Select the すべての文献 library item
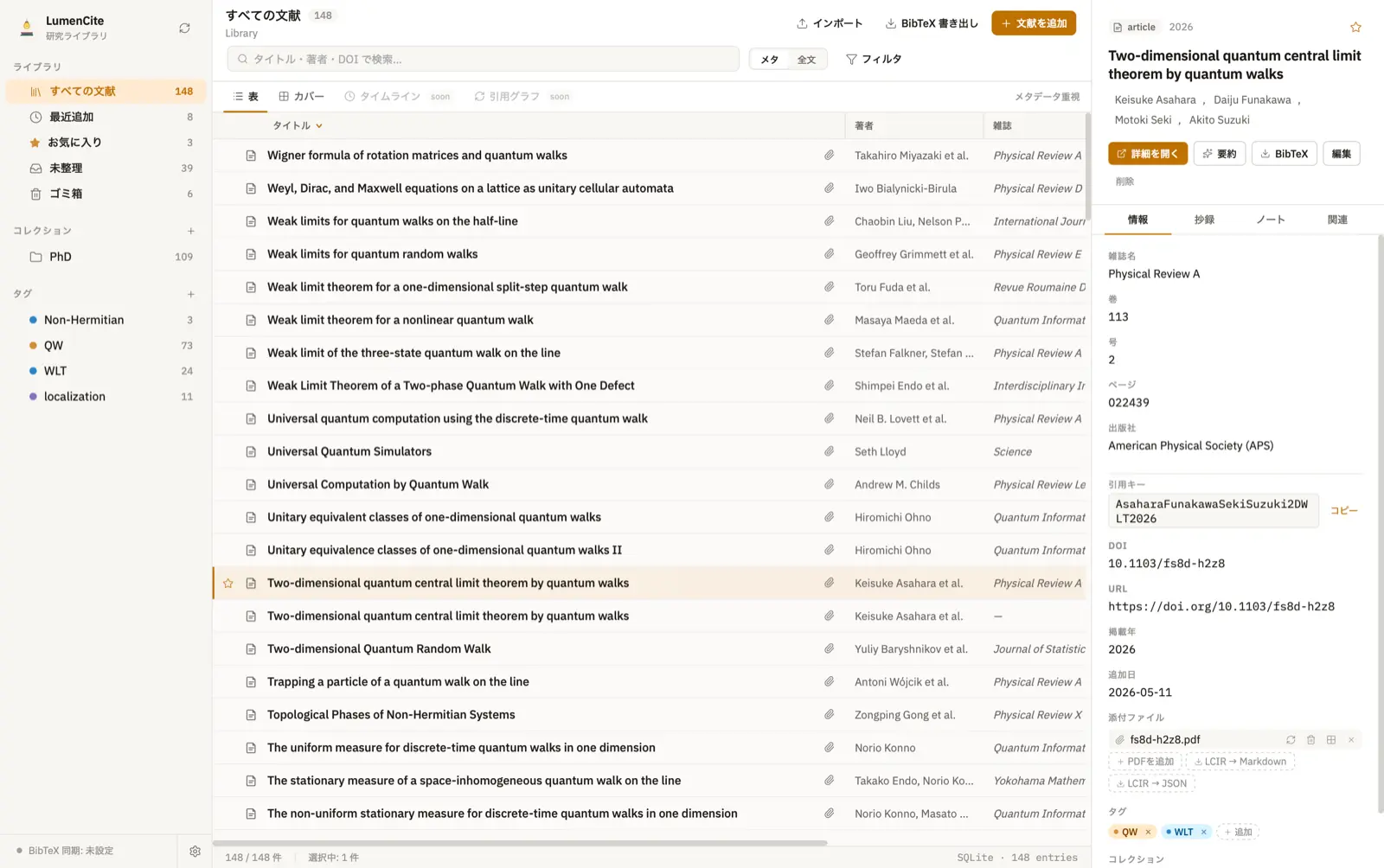The height and width of the screenshot is (868, 1384). tap(106, 92)
